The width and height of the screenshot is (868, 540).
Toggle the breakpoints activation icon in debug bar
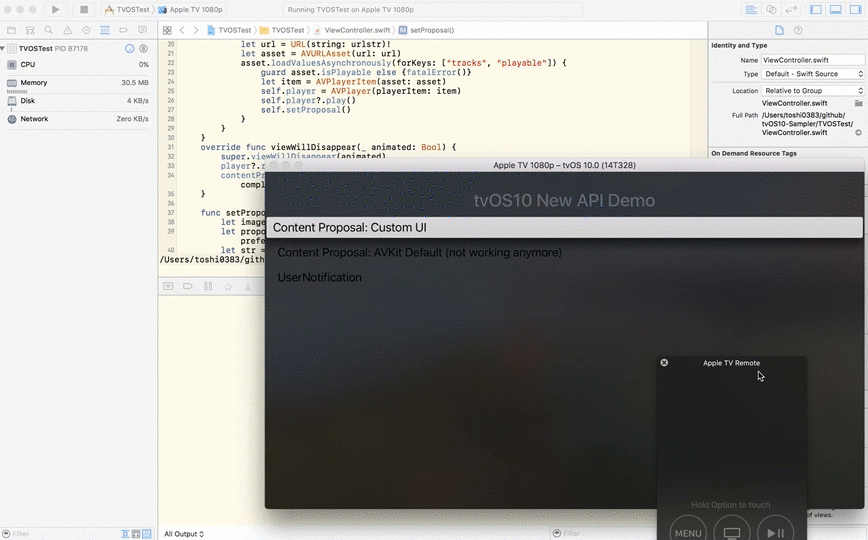[188, 286]
